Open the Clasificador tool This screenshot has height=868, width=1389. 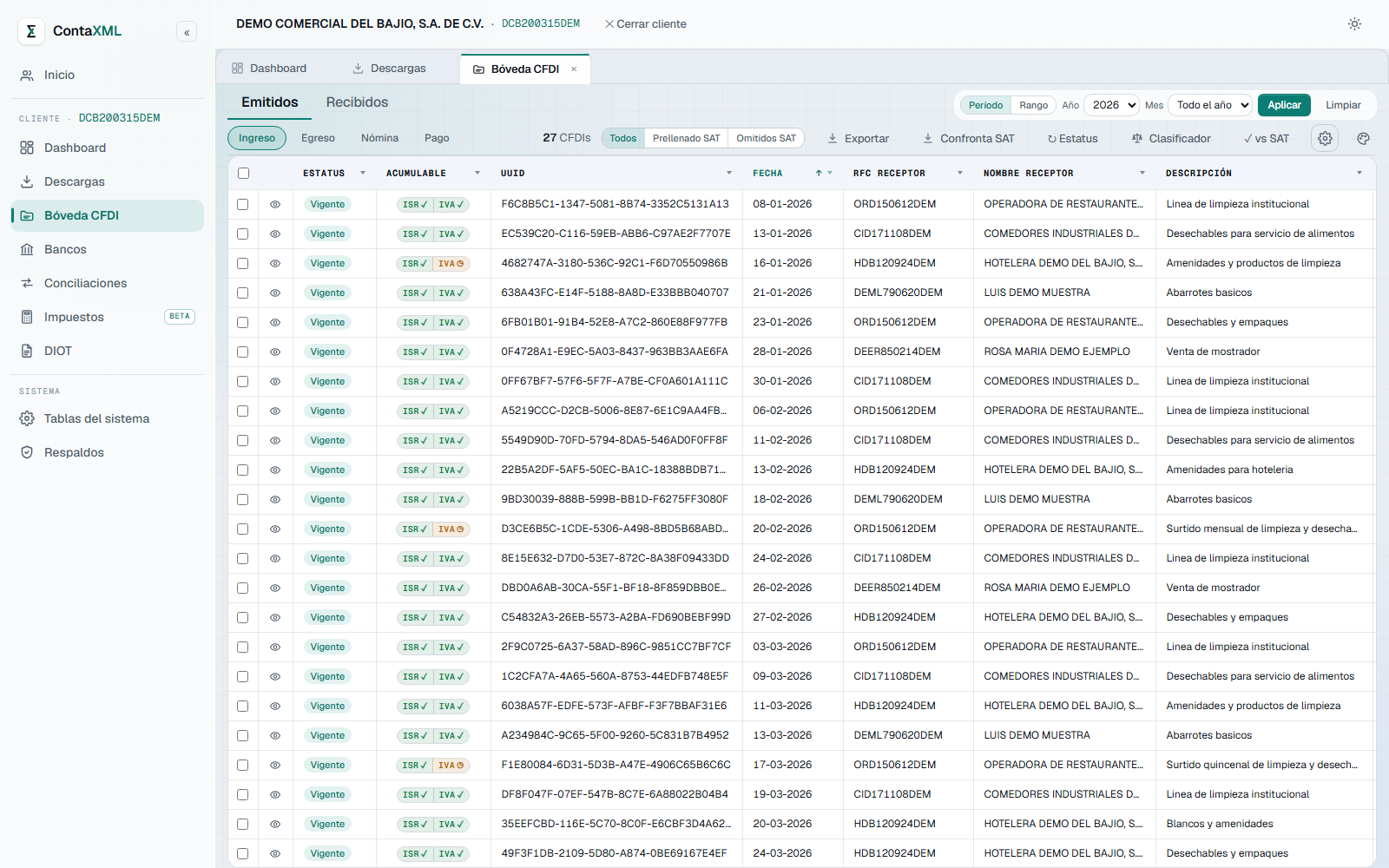click(1171, 139)
